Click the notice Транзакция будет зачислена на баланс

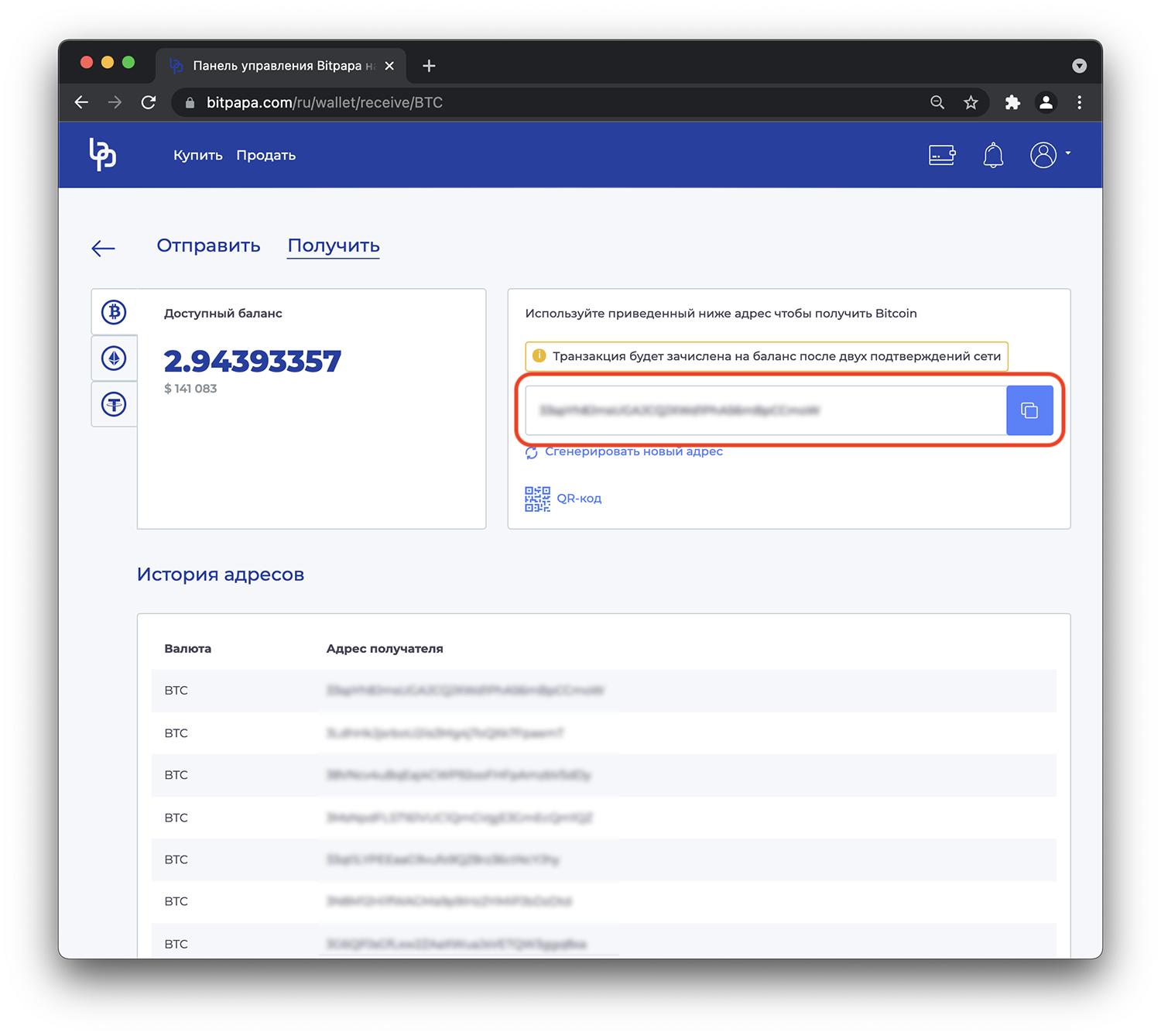[767, 356]
